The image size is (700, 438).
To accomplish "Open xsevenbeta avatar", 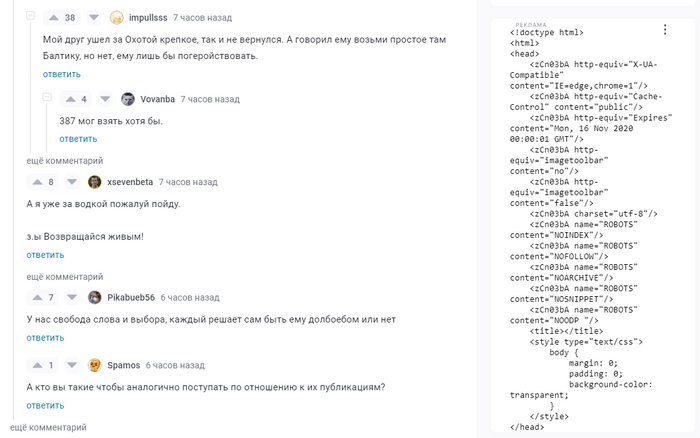I will coord(95,182).
